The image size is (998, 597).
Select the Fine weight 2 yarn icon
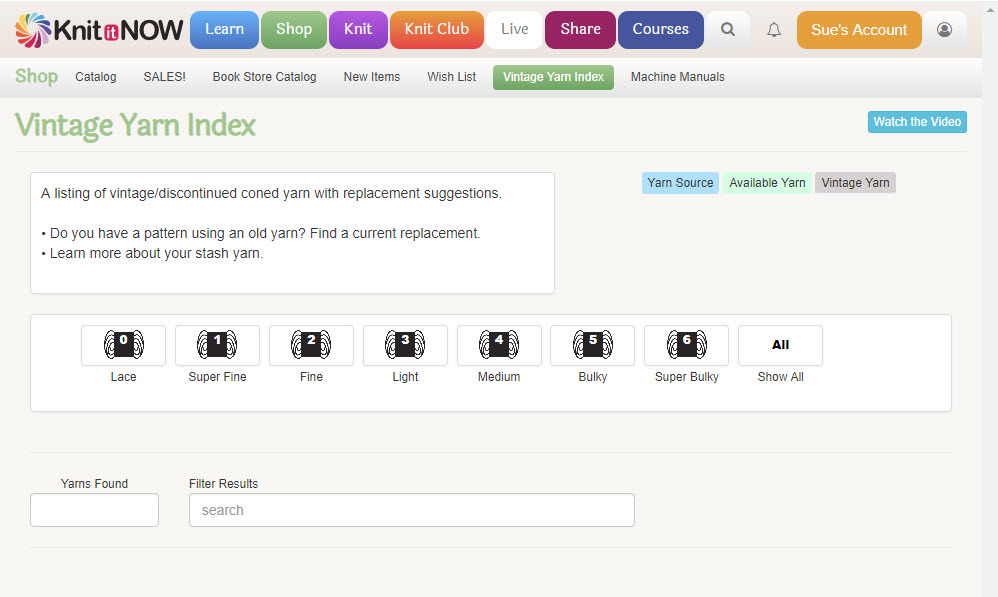311,345
